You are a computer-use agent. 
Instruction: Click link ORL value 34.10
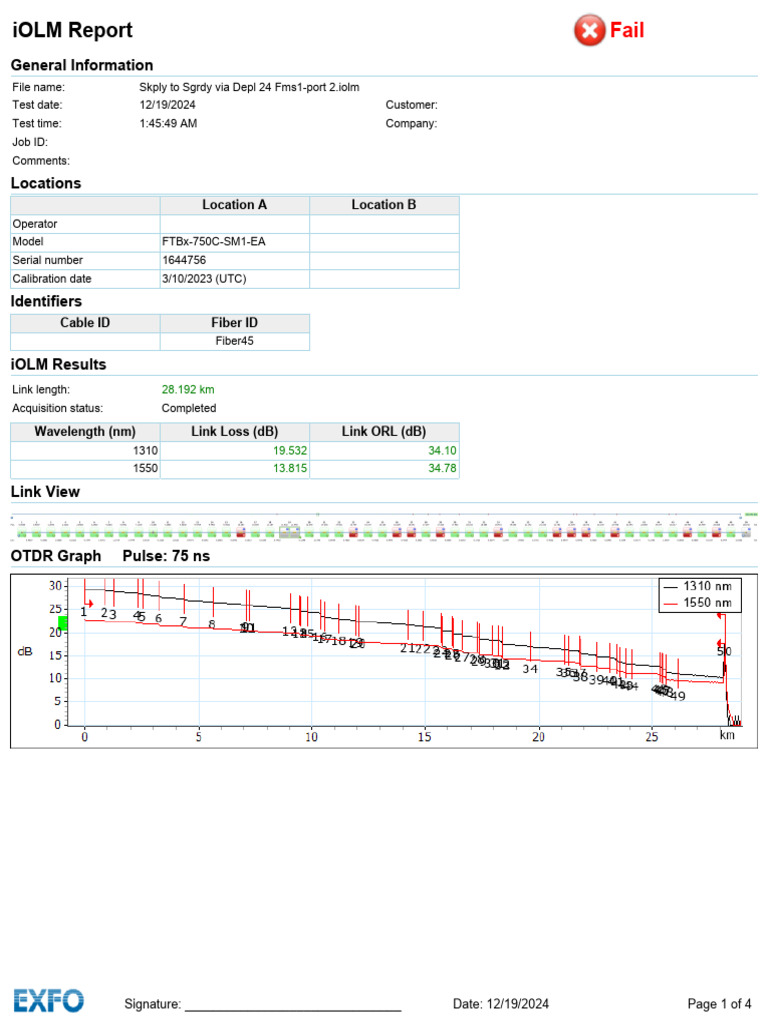click(x=442, y=451)
